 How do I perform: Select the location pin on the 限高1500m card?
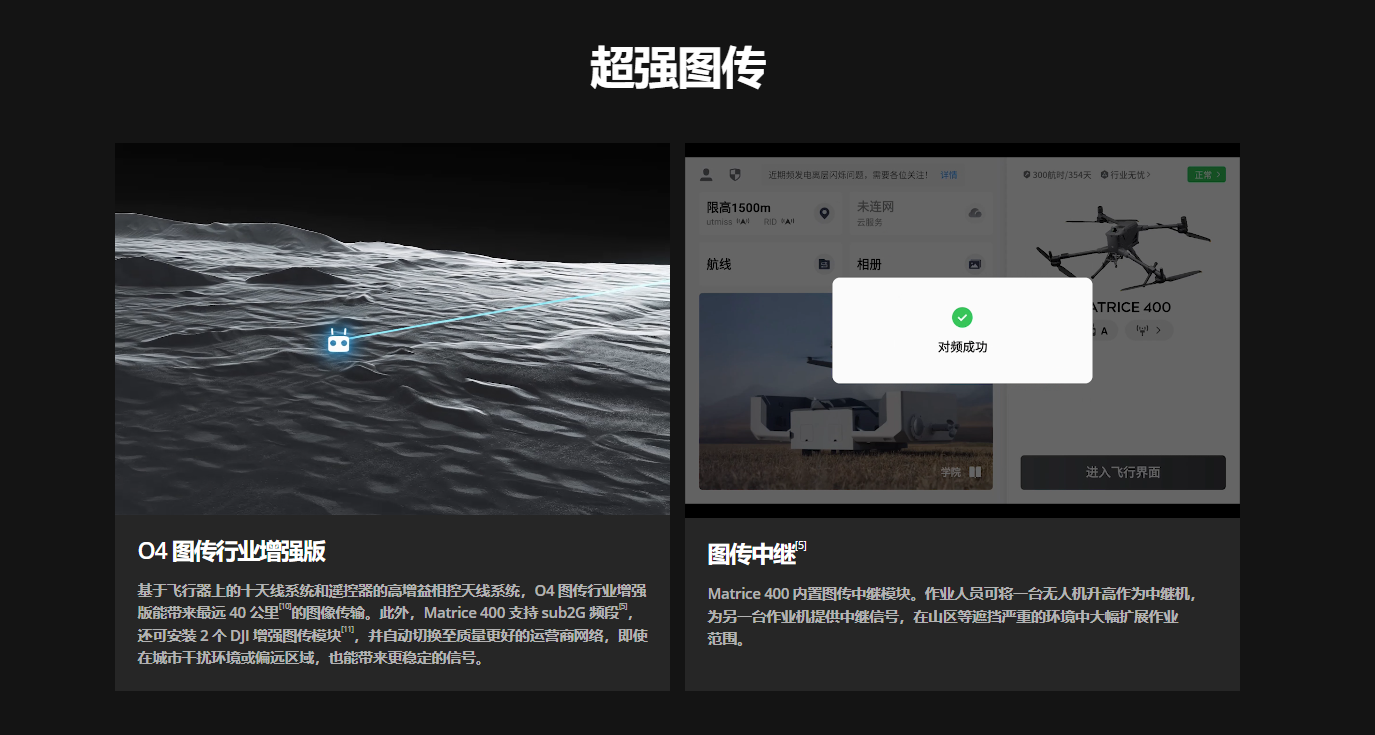[824, 213]
